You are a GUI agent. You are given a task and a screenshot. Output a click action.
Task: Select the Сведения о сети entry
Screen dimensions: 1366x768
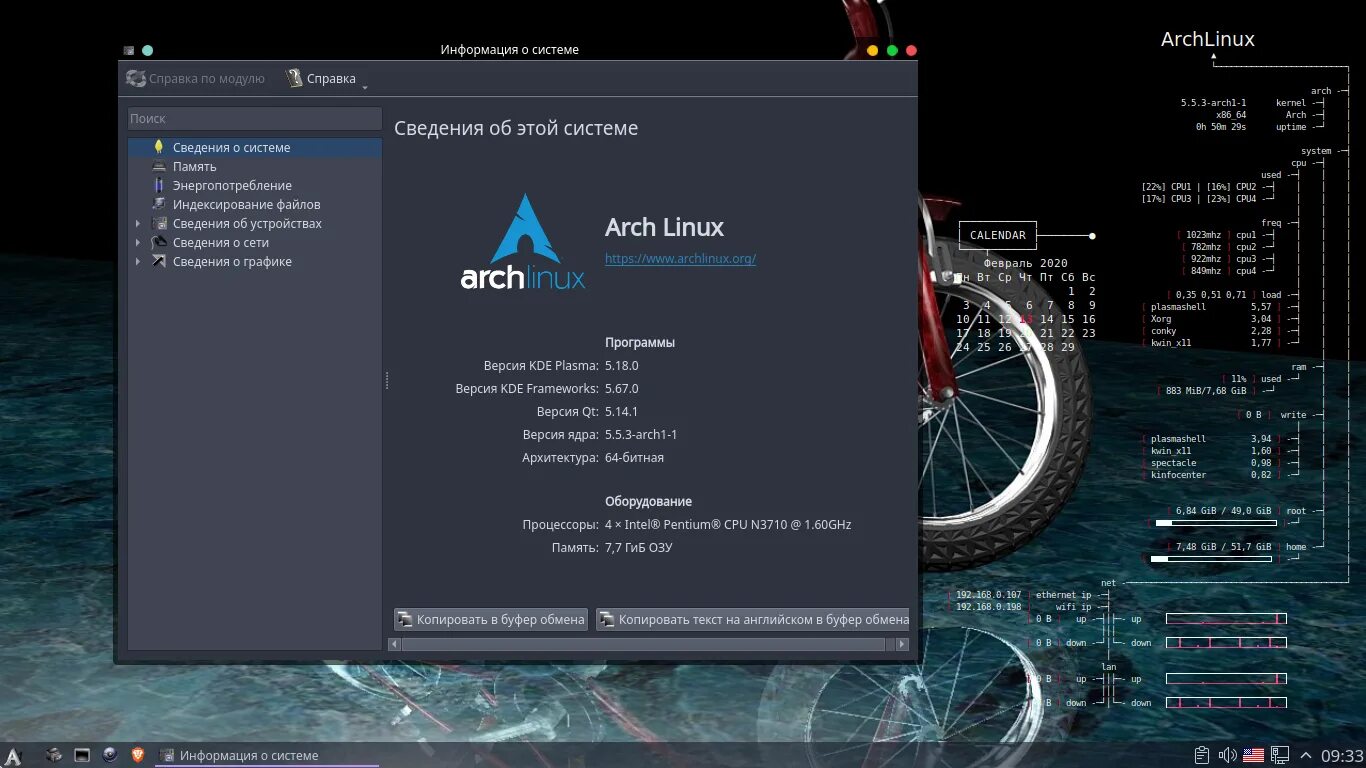click(255, 243)
